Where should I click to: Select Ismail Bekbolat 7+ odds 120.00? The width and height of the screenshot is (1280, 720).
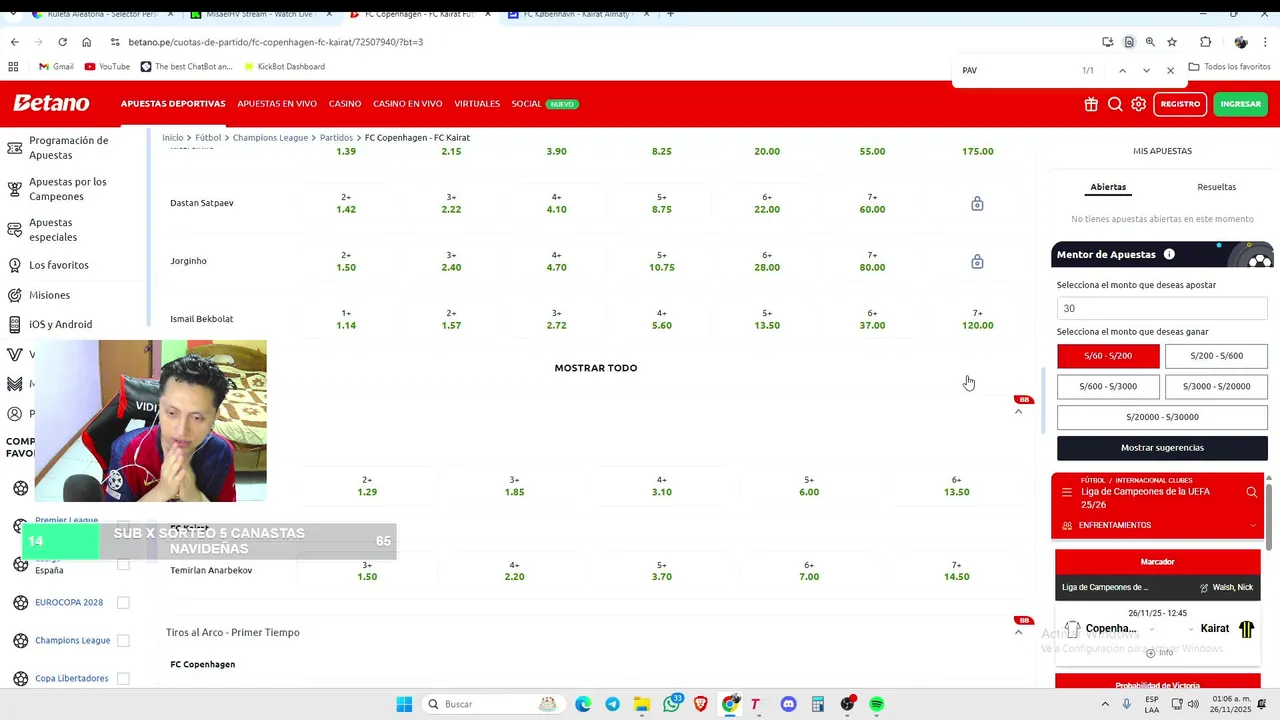pos(977,319)
